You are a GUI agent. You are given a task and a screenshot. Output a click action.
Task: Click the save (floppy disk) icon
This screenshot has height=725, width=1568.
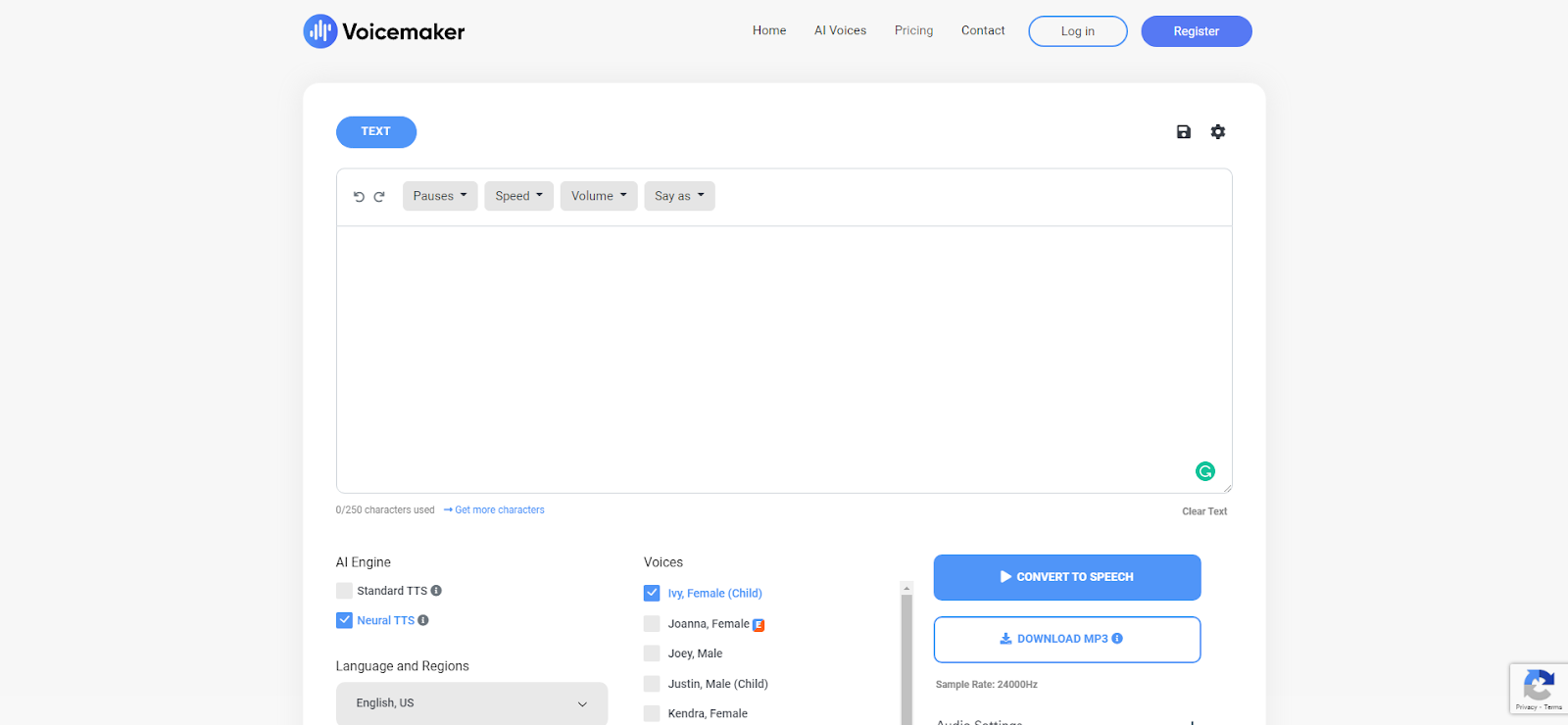click(x=1184, y=131)
